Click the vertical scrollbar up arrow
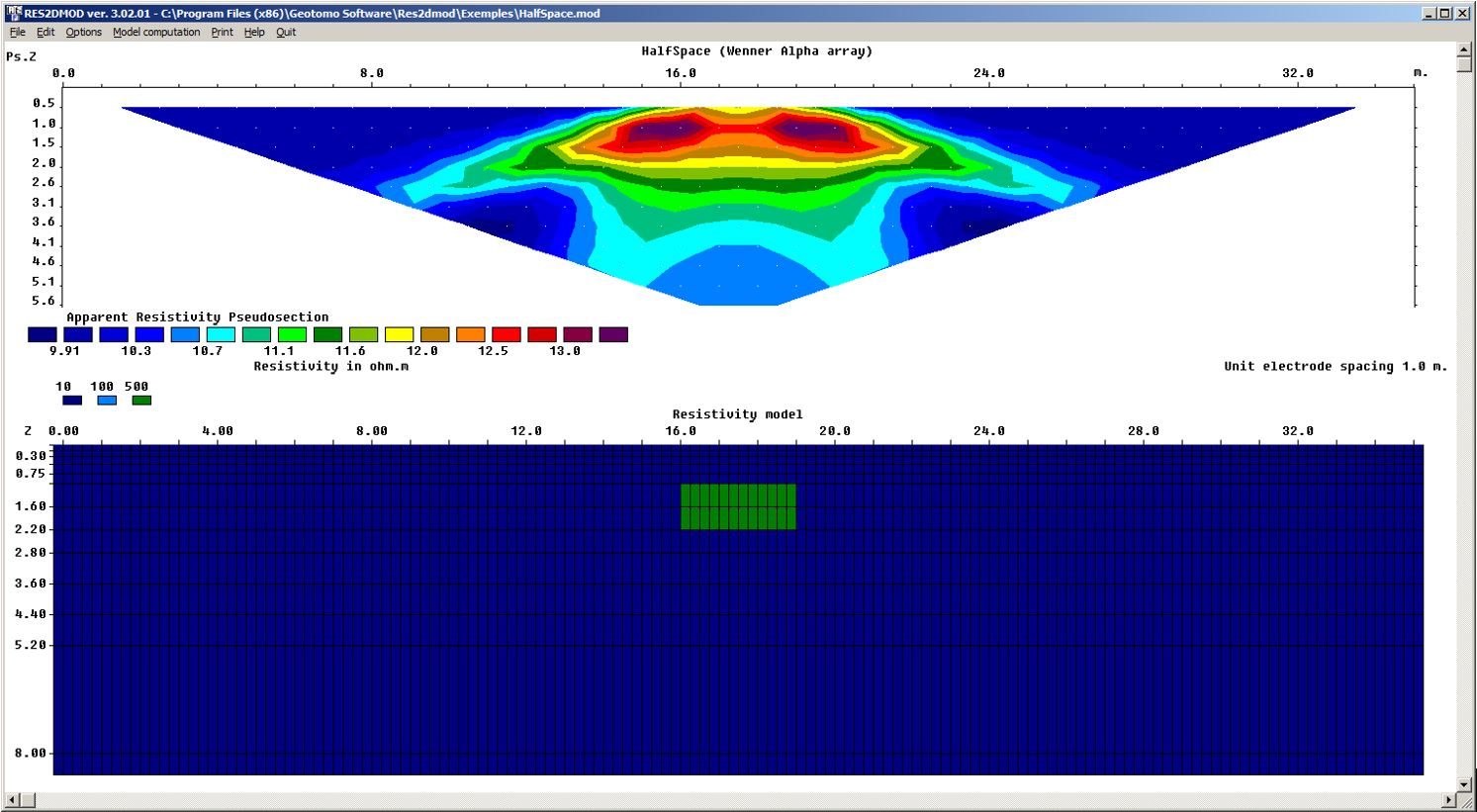1477x812 pixels. [1464, 48]
